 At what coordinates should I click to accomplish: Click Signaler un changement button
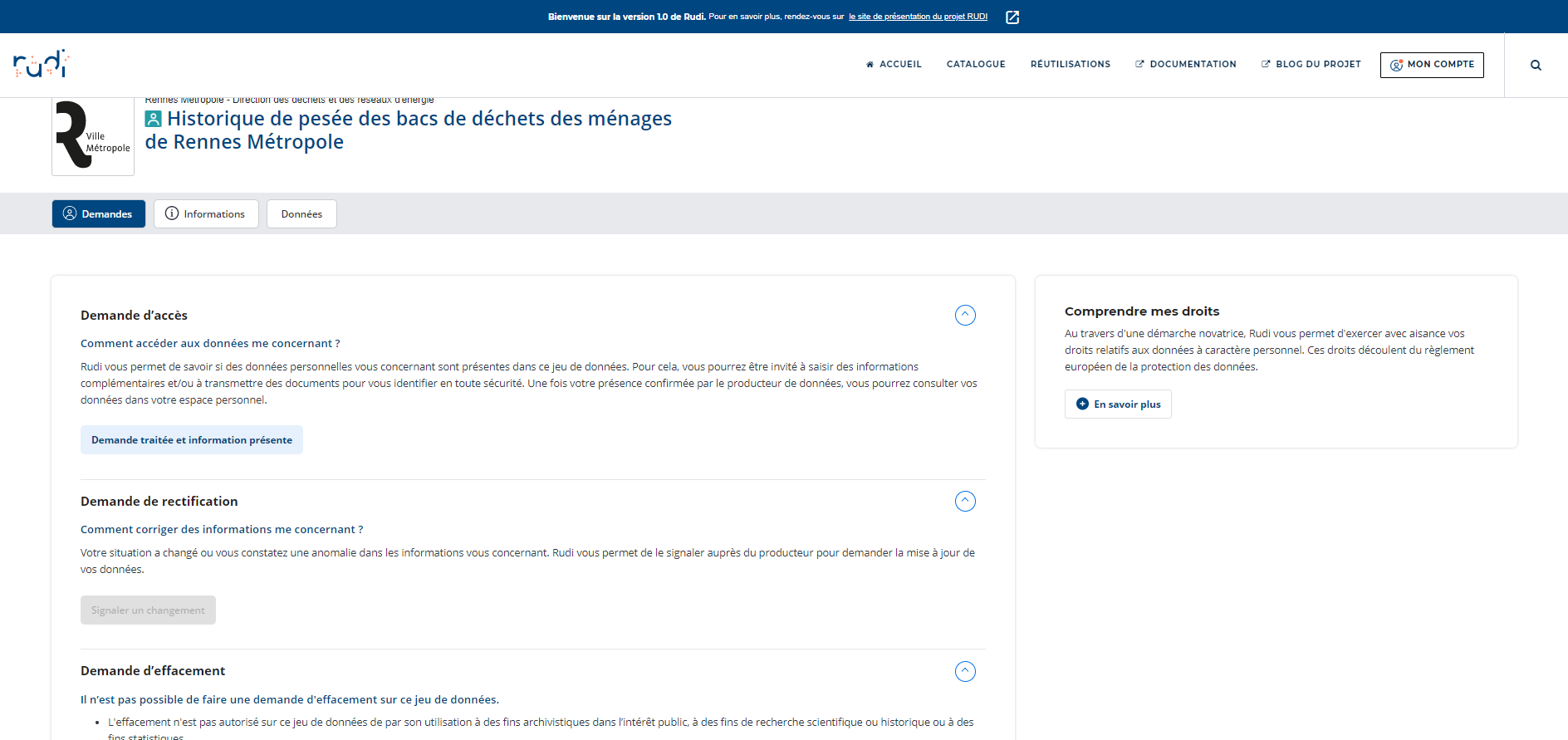coord(148,610)
